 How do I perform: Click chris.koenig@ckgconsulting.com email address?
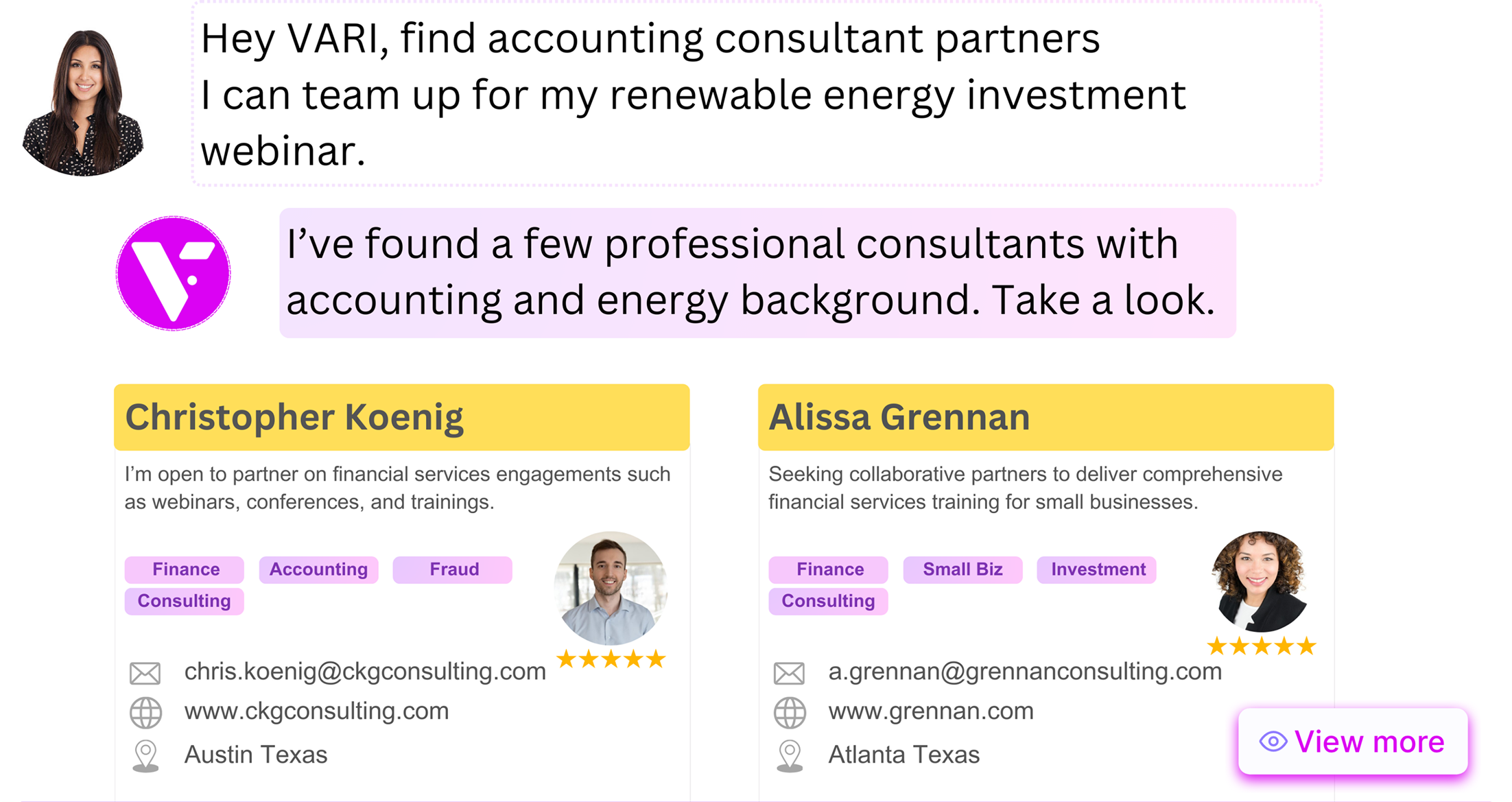[x=365, y=671]
